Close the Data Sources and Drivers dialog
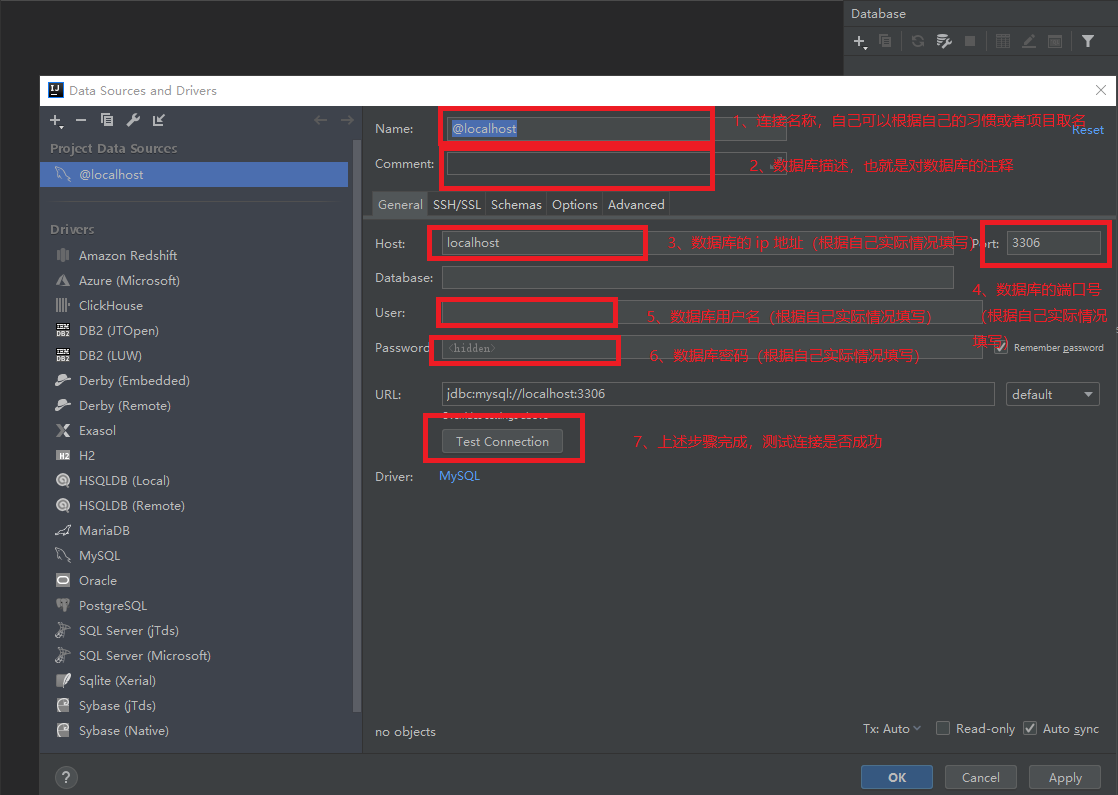 point(1101,90)
